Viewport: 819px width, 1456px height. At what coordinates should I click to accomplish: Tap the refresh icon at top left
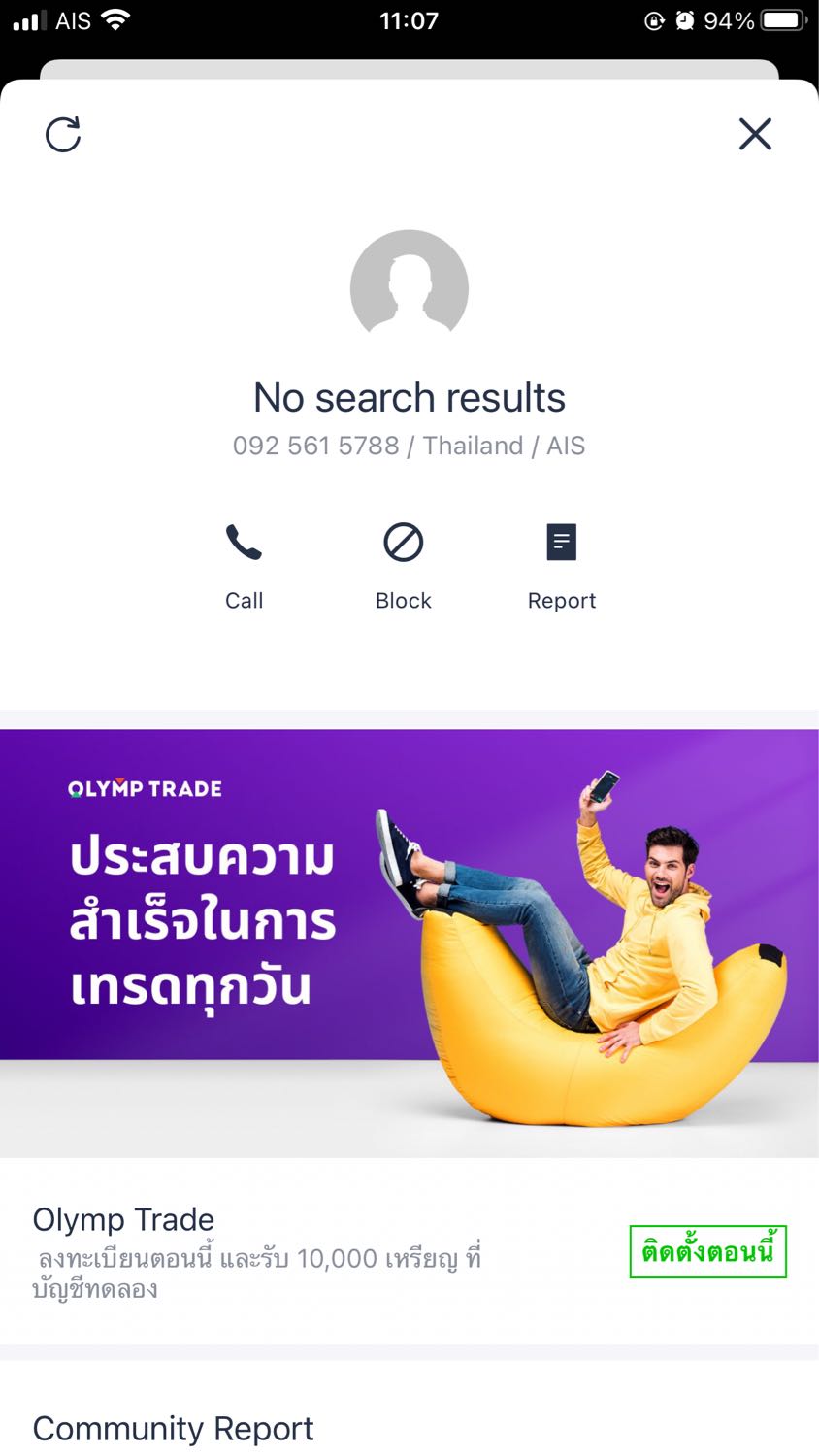coord(63,135)
